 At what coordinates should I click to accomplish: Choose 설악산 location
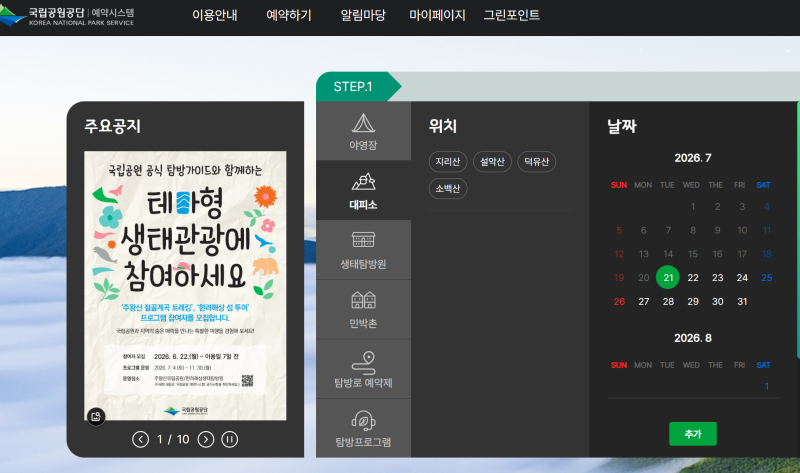coord(492,162)
